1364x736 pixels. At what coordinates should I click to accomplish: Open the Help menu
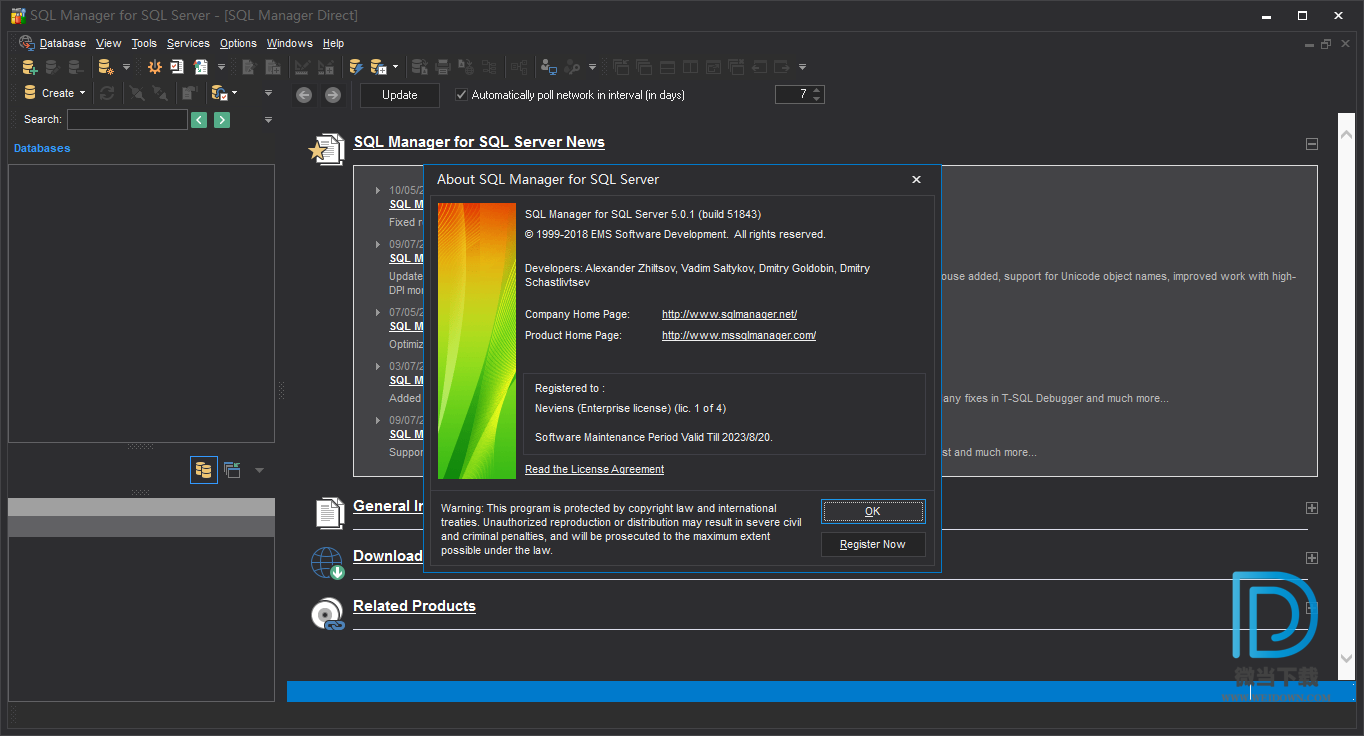333,43
